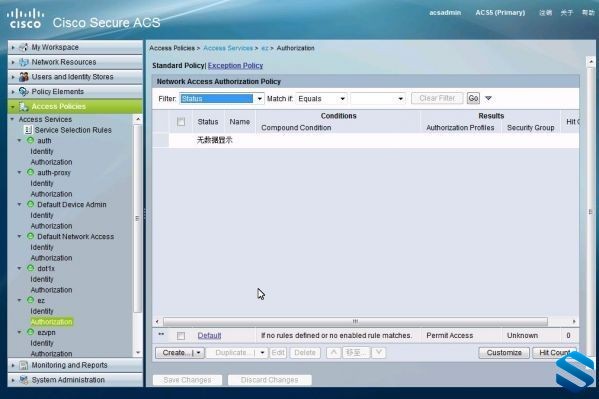Click the My Workspace icon
Screen dimensions: 599x399
point(24,47)
